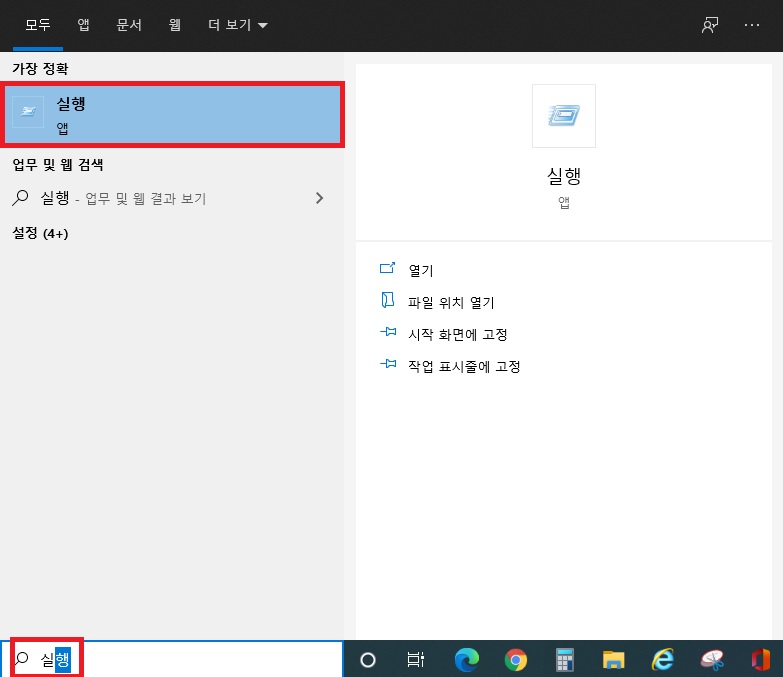Open the 실행 app best match result
783x677 pixels.
172,114
